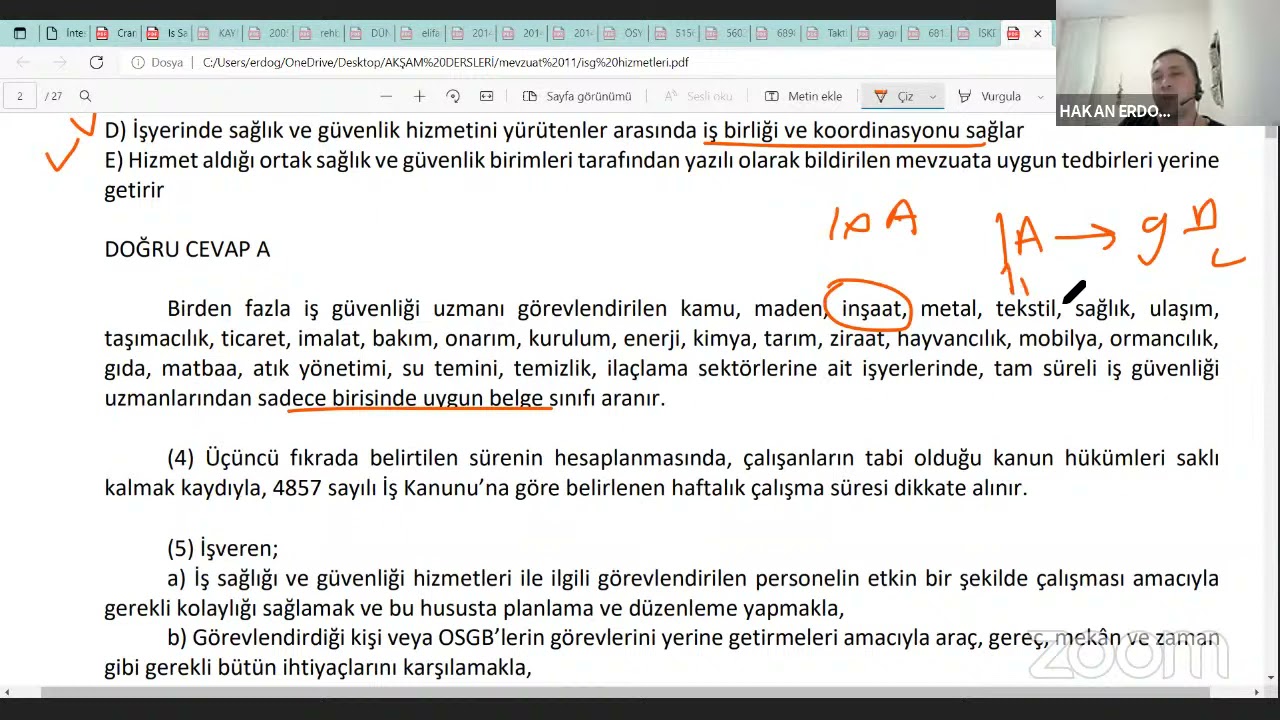
Task: Switch to the Crar tab
Action: click(x=116, y=33)
